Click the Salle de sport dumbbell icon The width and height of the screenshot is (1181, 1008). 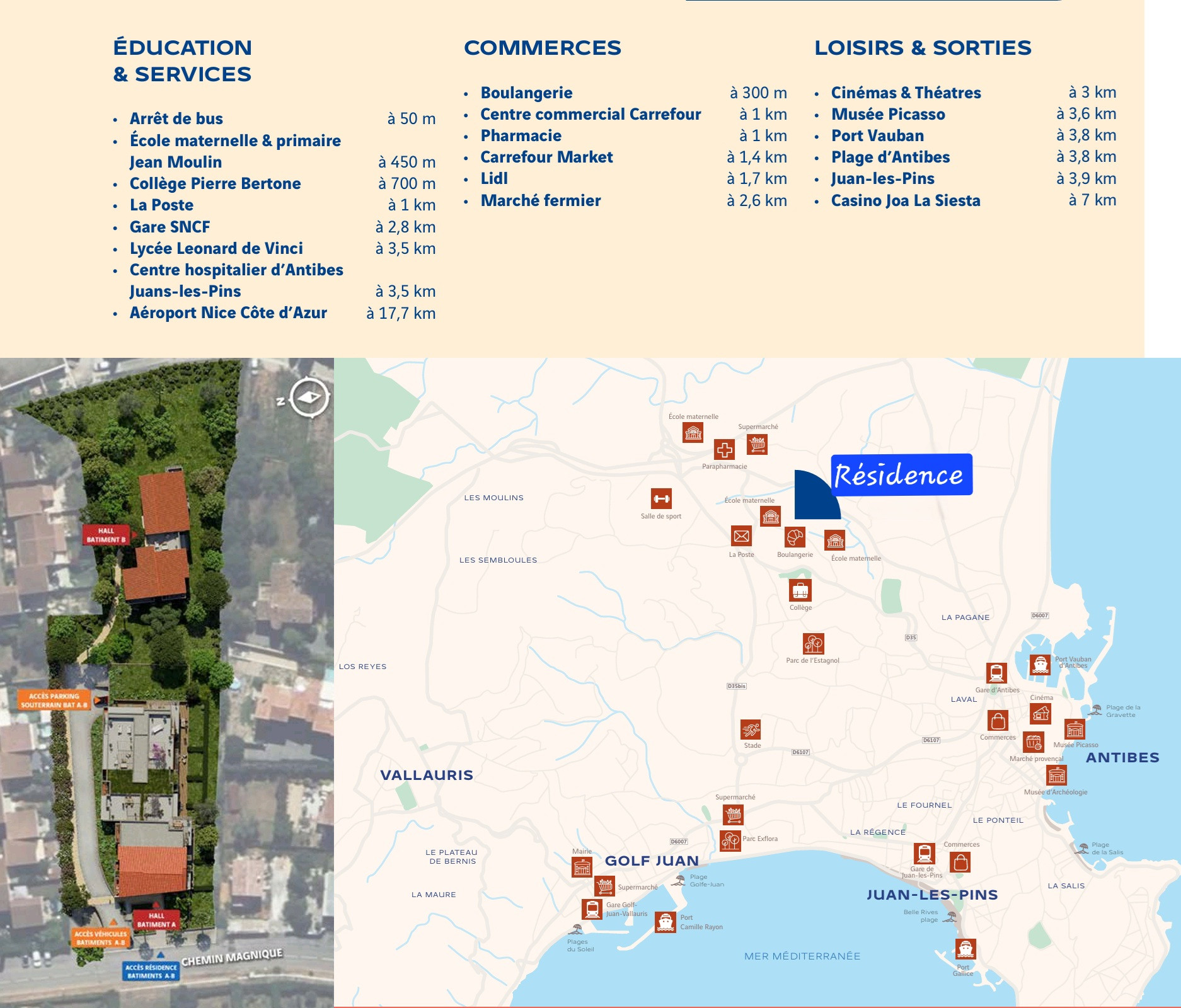[661, 499]
